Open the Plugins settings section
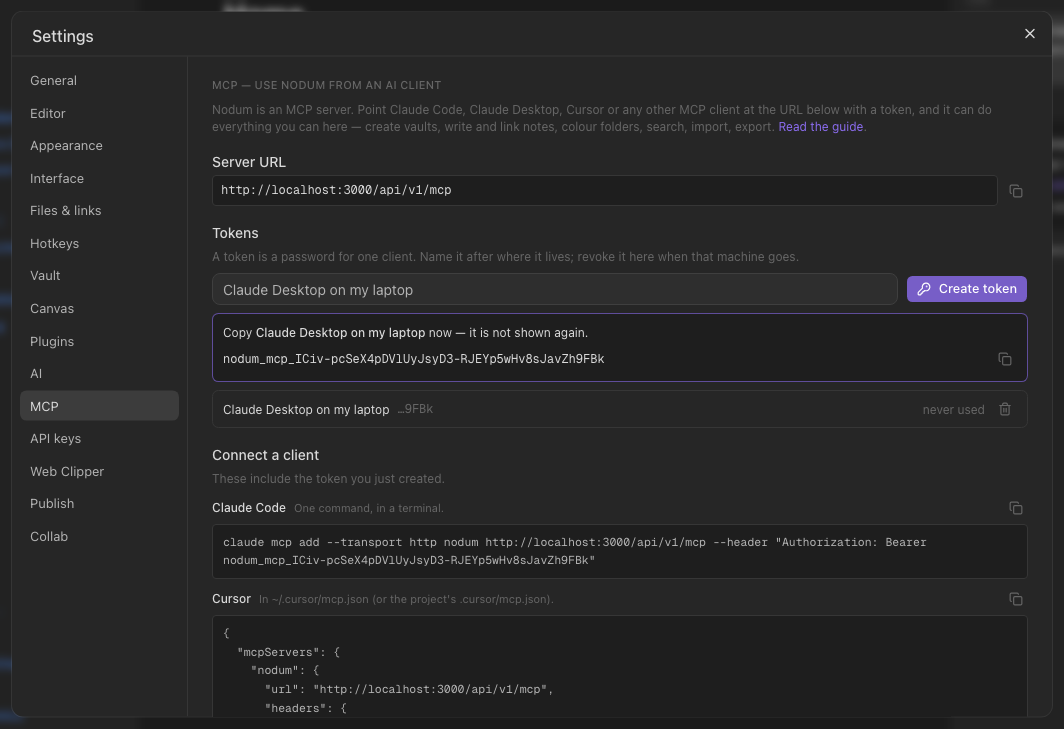 [x=99, y=341]
